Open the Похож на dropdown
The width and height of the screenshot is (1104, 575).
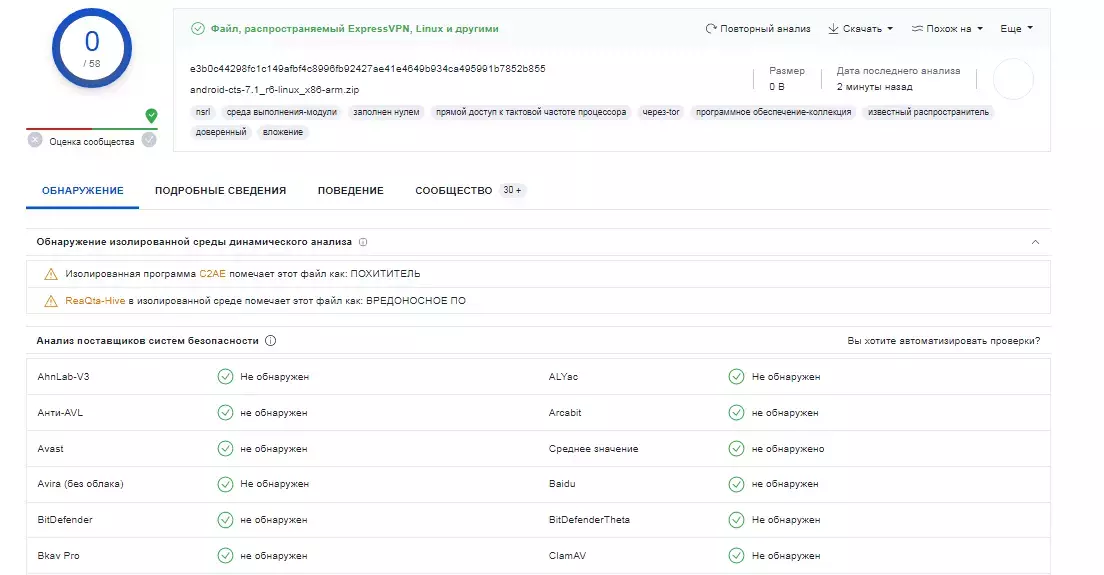[x=947, y=29]
